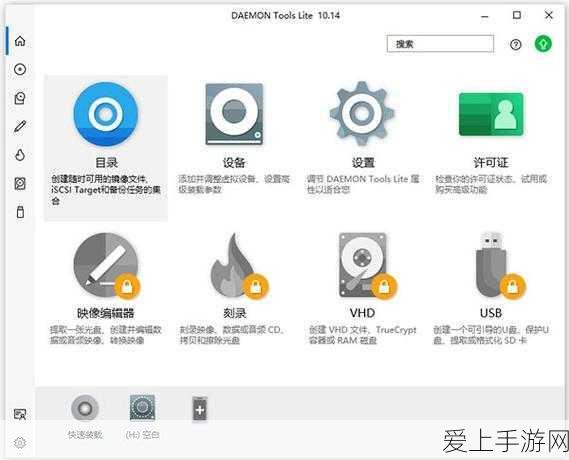The width and height of the screenshot is (569, 460).
Task: Open the Images disc sidebar icon
Action: coord(20,69)
